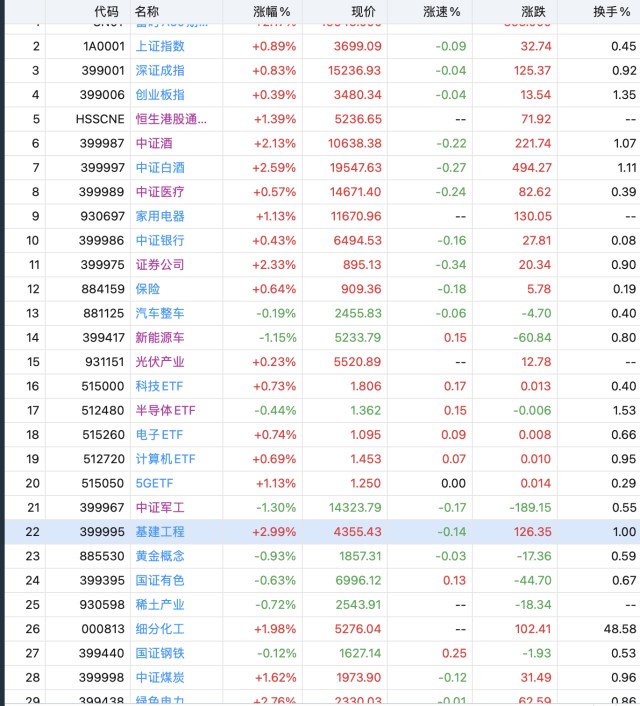The width and height of the screenshot is (640, 706).
Task: Open 基建工程 in highlighted row
Action: [160, 532]
